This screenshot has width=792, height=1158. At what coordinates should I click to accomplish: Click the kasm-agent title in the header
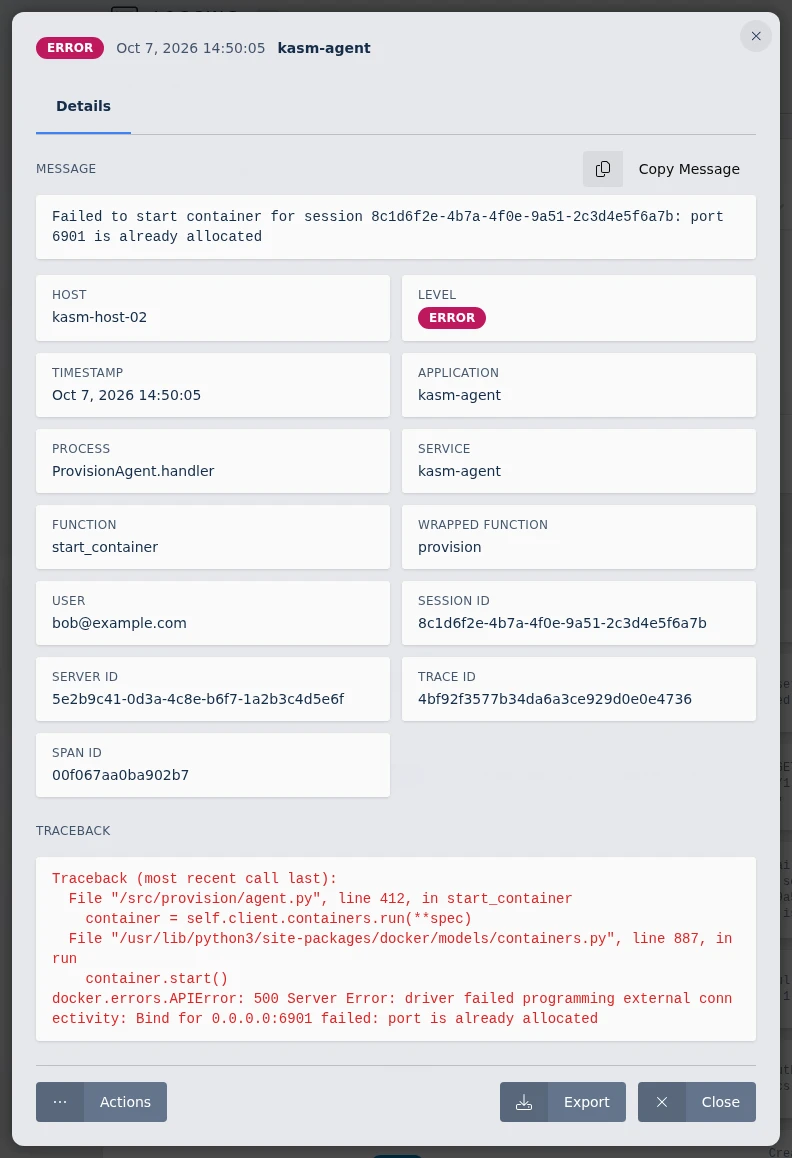click(324, 48)
